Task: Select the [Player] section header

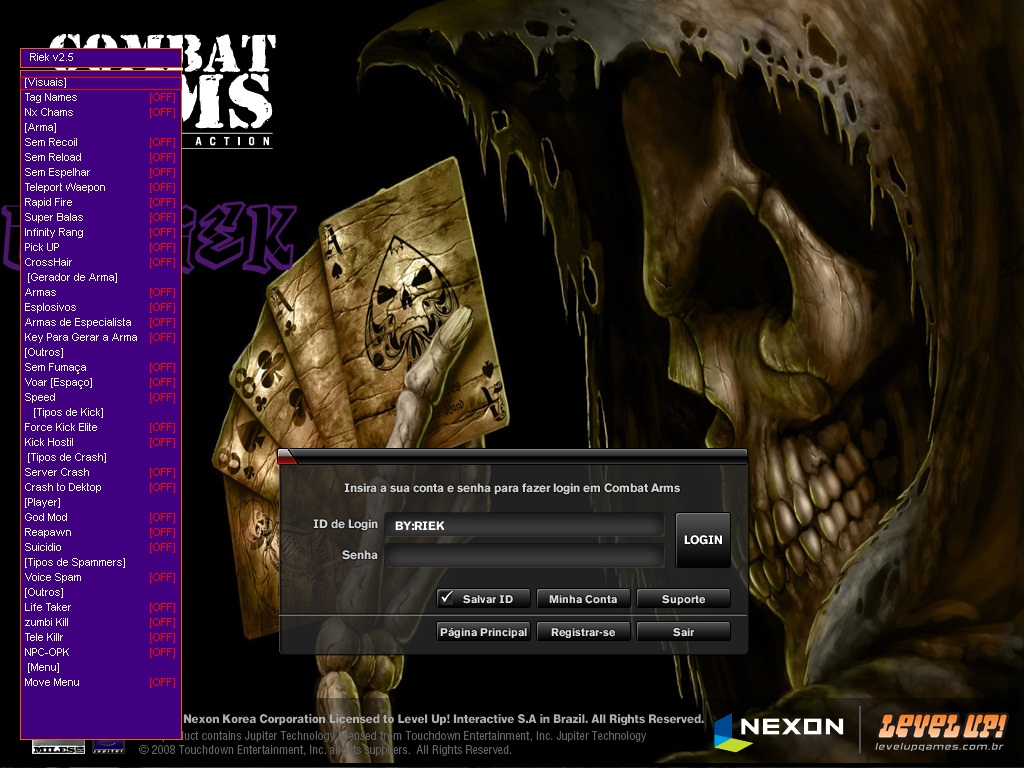Action: coord(42,503)
